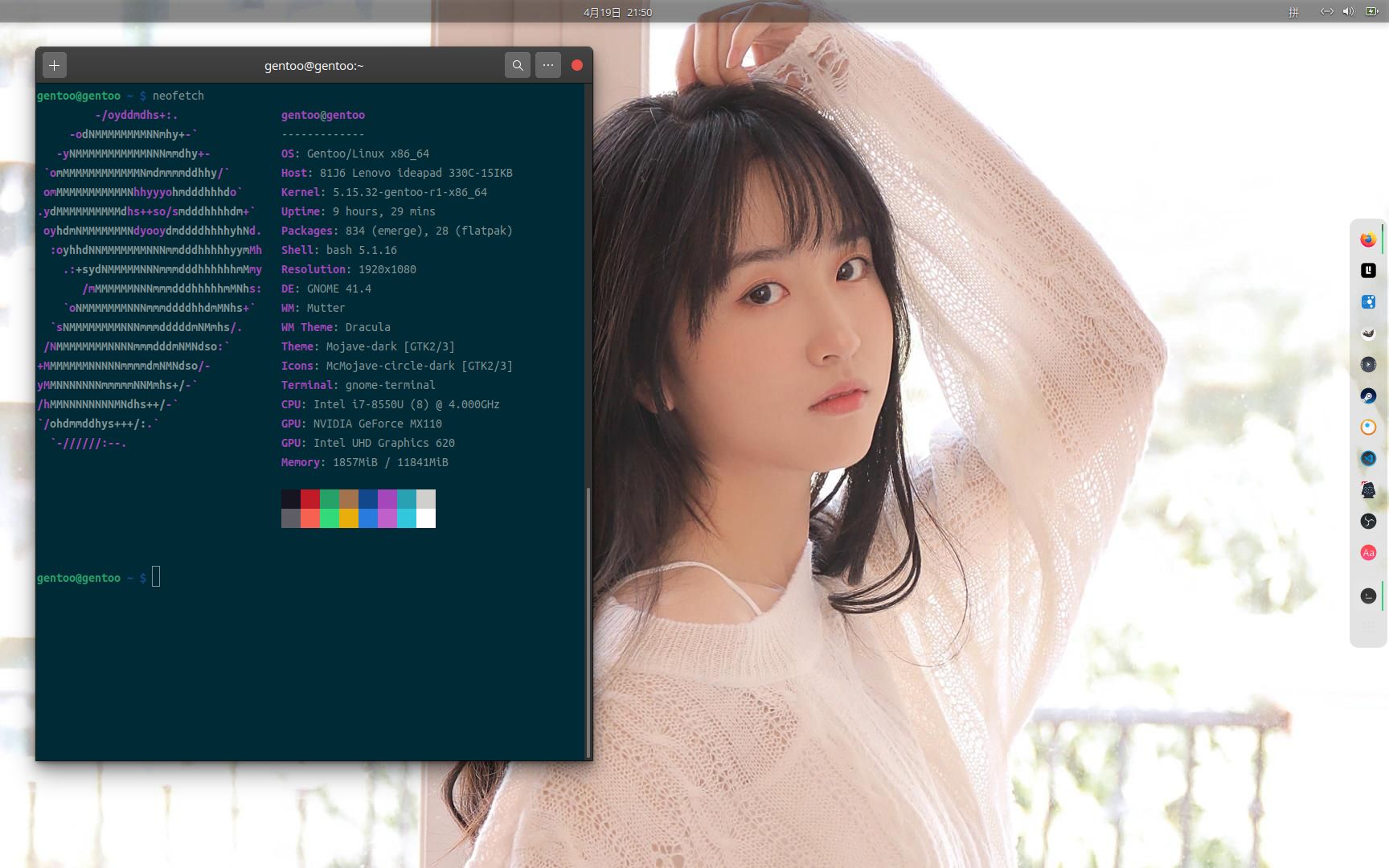Launch OBS Studio from the dock
The height and width of the screenshot is (868, 1389).
click(1368, 522)
